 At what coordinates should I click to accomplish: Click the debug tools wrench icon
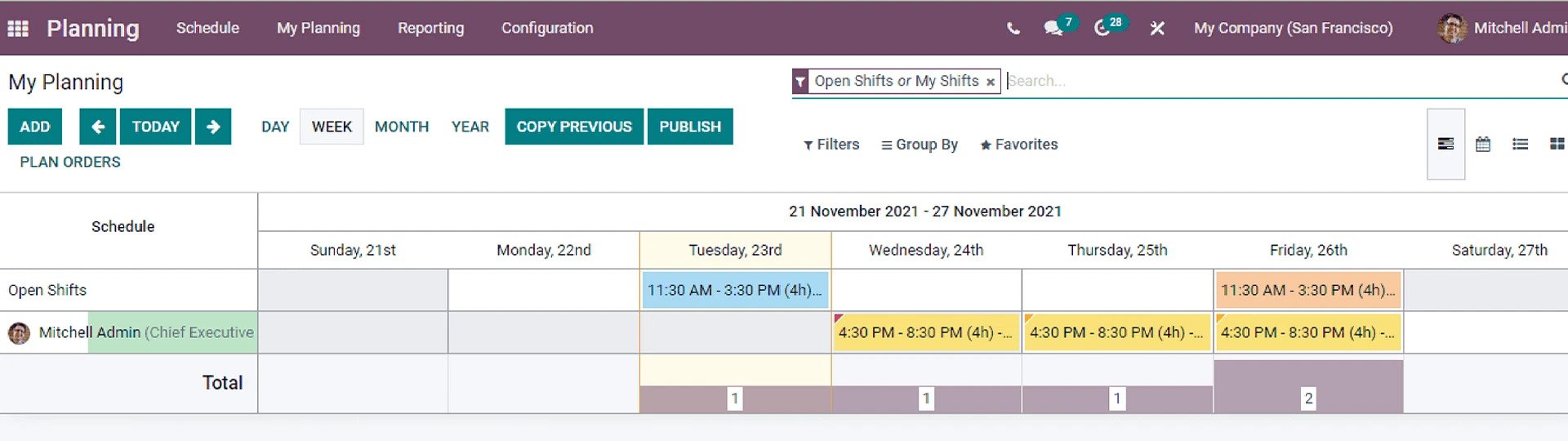(x=1157, y=29)
